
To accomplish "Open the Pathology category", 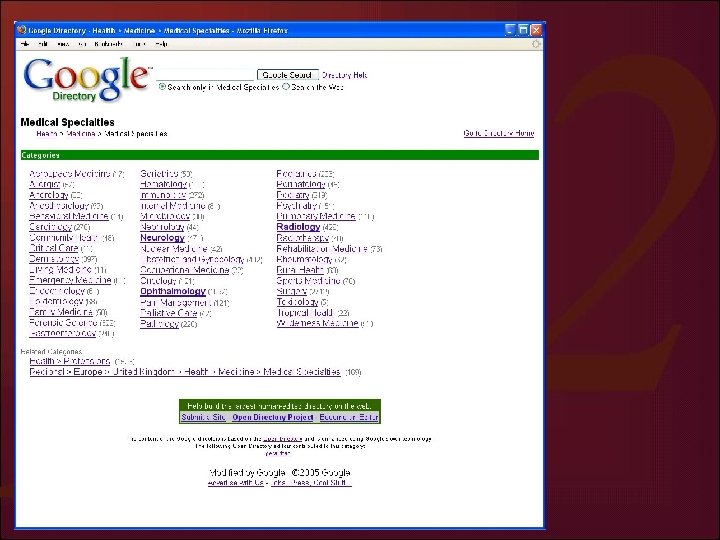I will pyautogui.click(x=159, y=323).
